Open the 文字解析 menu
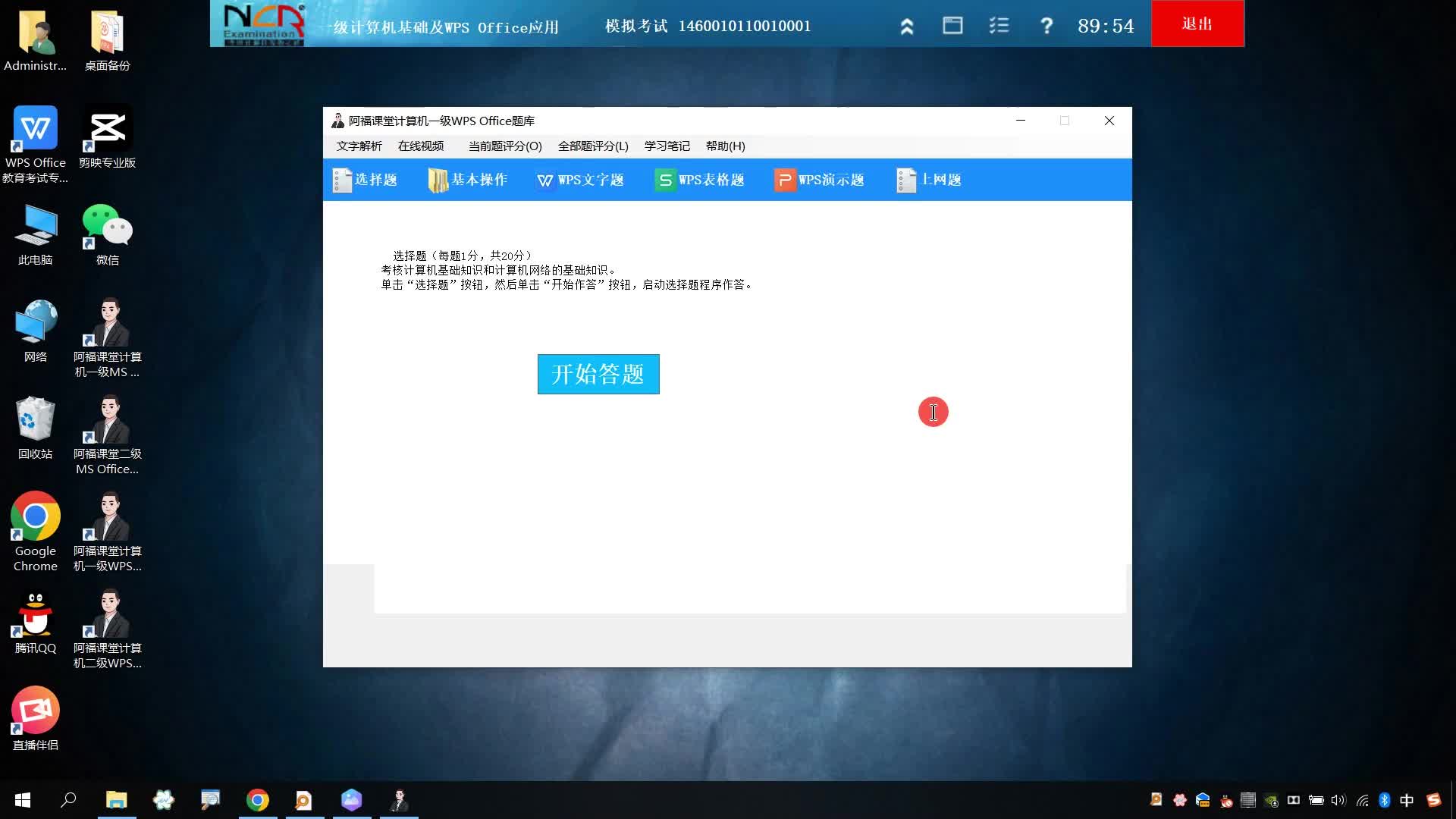Screen dimensions: 1456x819 click(359, 146)
